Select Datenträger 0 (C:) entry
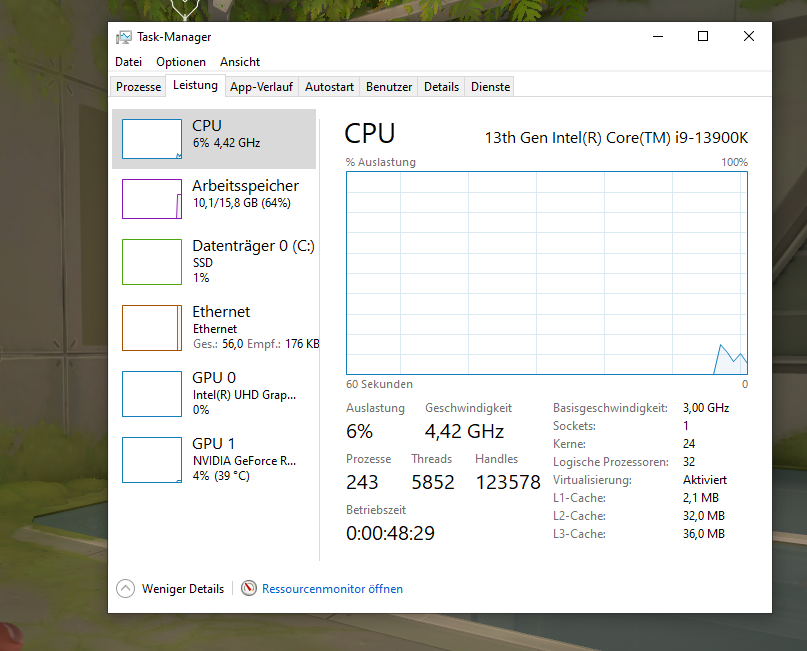Image resolution: width=807 pixels, height=651 pixels. [214, 261]
